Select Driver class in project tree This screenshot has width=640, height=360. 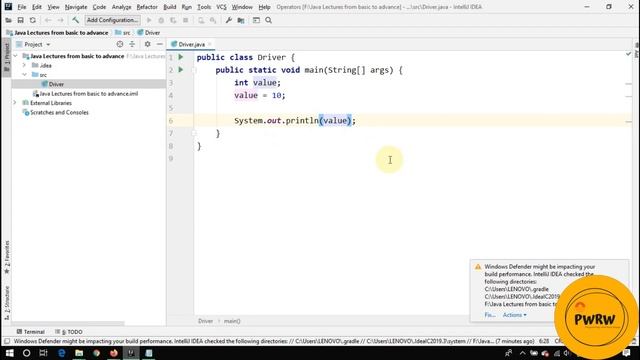pyautogui.click(x=56, y=84)
